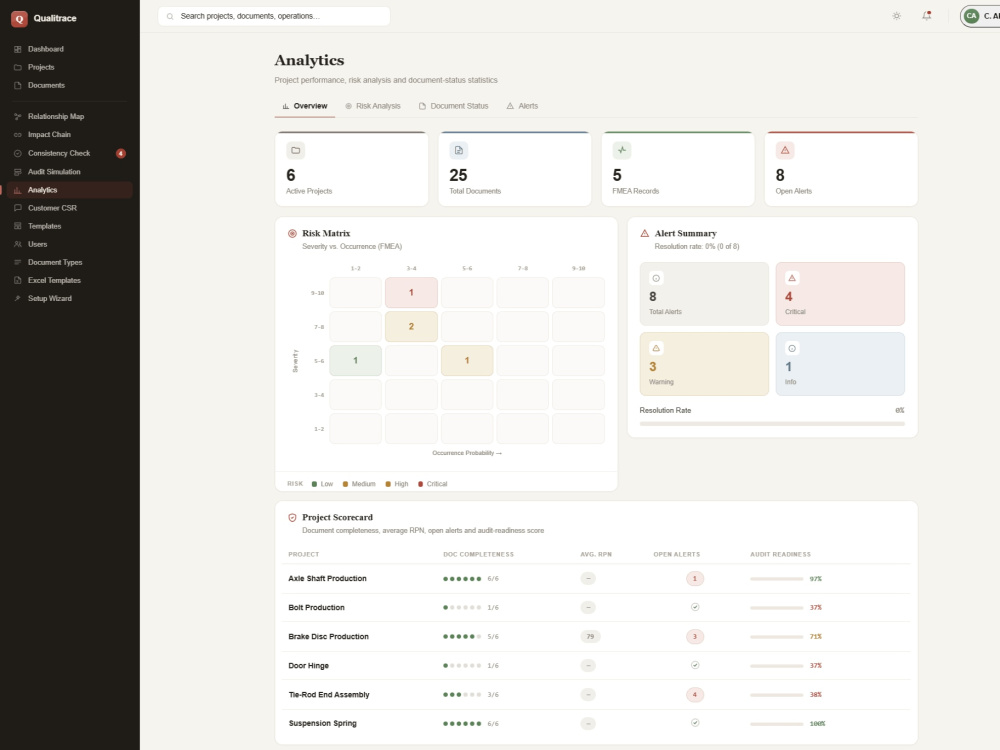
Task: Open notifications bell
Action: pos(927,16)
